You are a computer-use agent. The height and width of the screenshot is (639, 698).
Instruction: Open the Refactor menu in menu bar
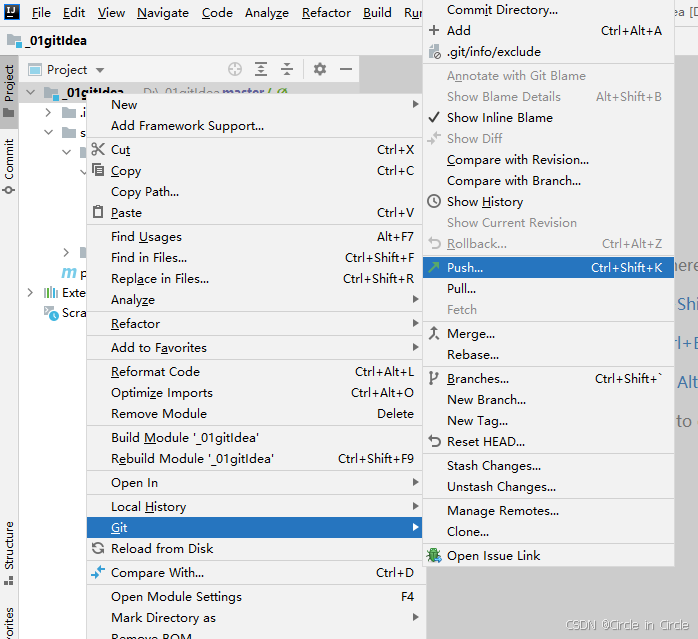coord(326,13)
